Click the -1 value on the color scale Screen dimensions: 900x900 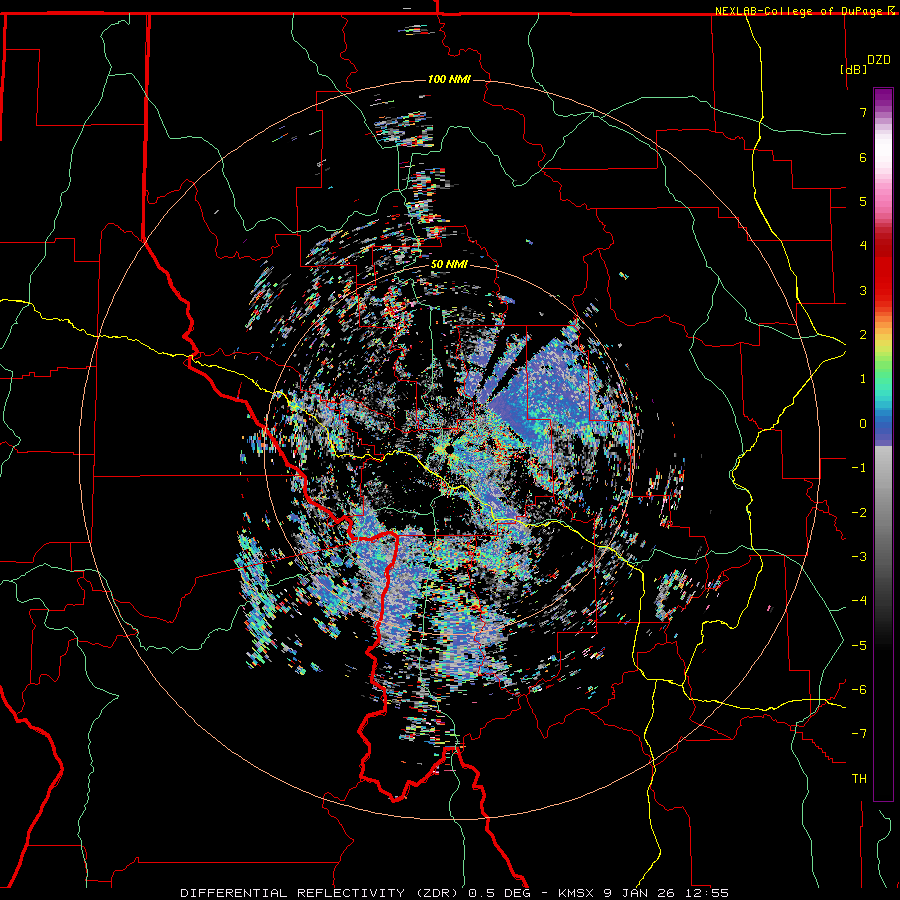pyautogui.click(x=859, y=468)
